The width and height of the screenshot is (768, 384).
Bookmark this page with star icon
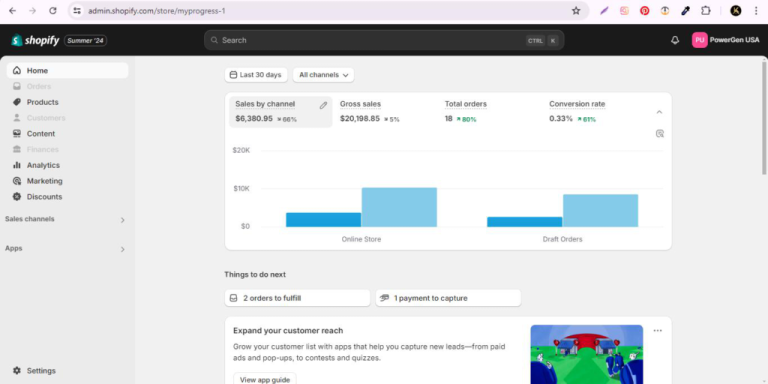coord(576,11)
